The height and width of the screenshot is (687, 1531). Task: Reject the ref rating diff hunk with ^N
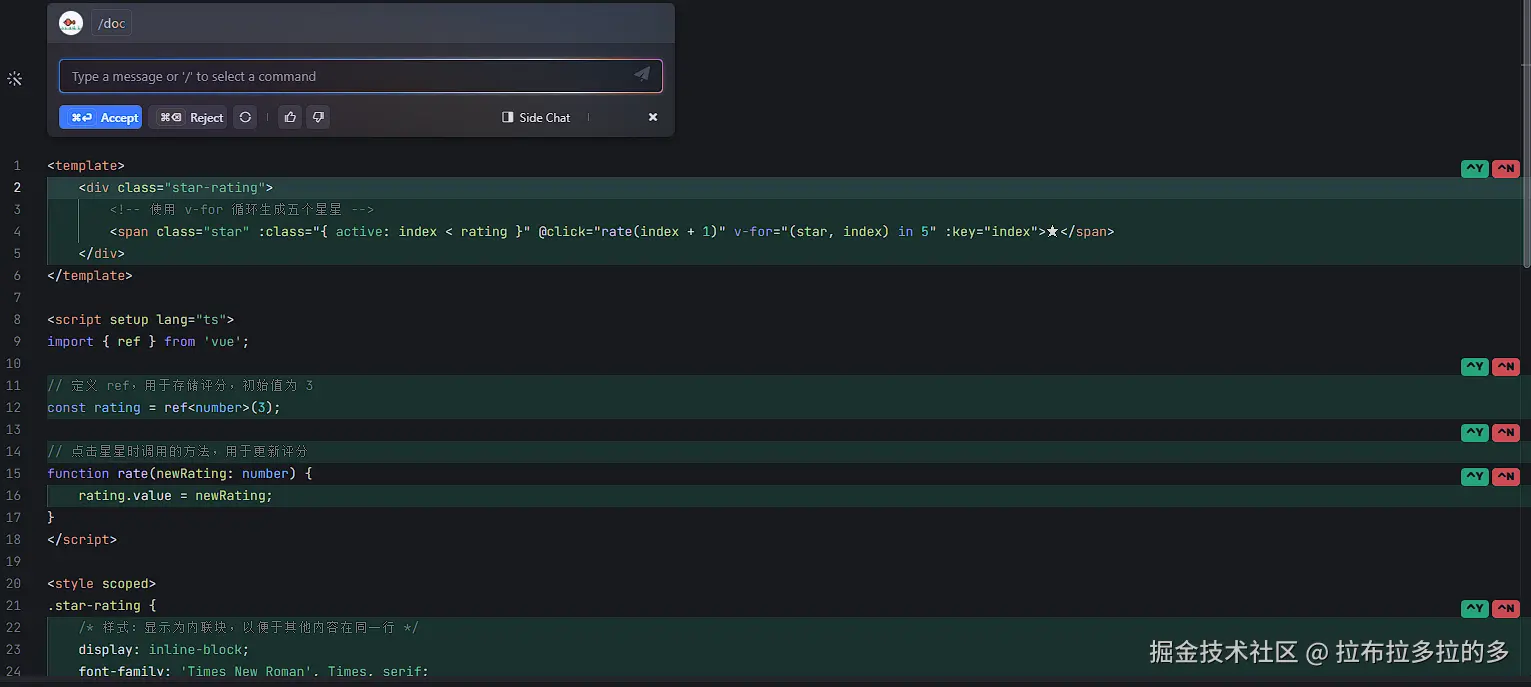(x=1505, y=367)
